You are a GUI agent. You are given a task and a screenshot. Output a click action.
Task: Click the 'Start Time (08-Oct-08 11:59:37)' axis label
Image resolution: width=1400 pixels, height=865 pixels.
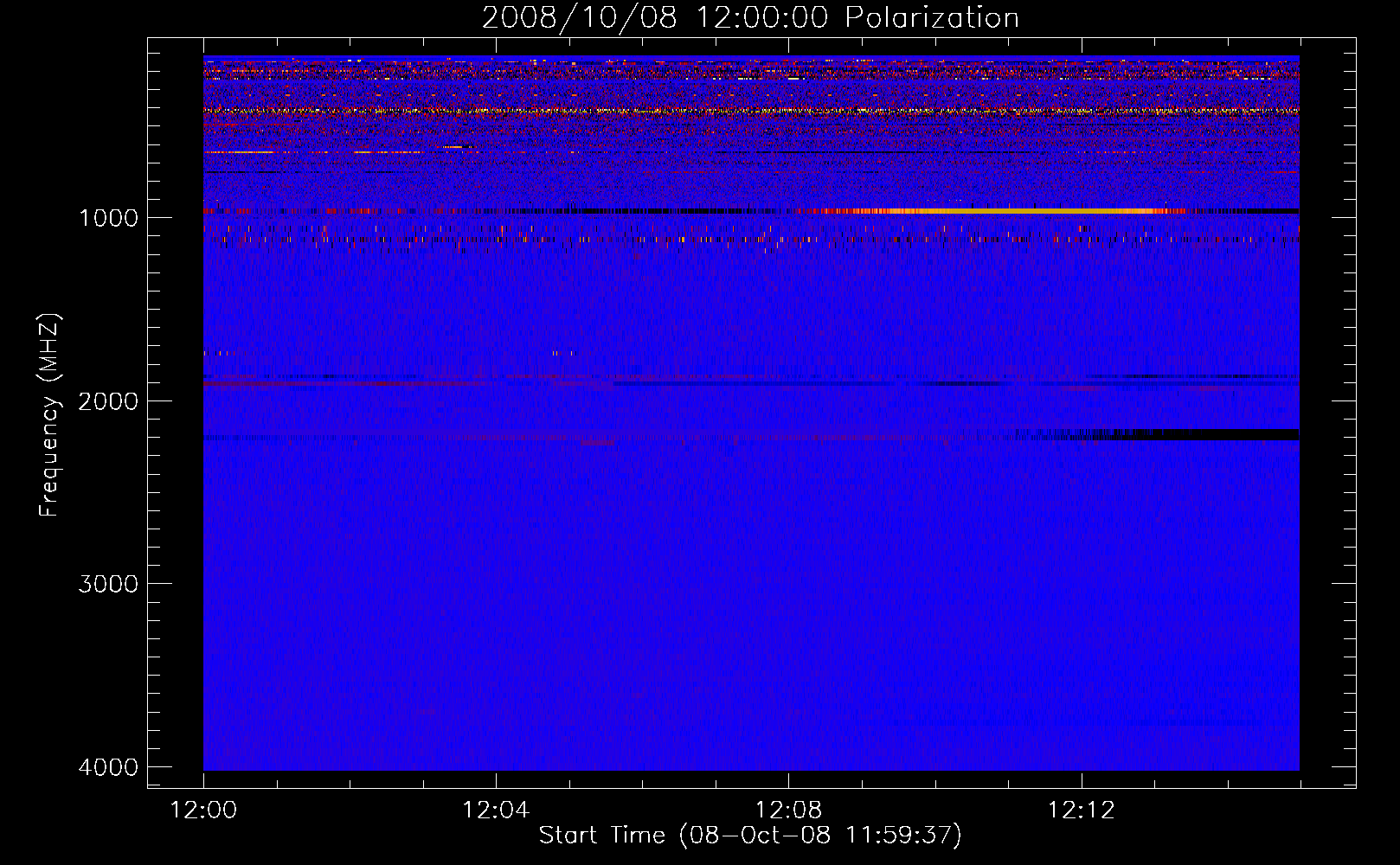750,836
